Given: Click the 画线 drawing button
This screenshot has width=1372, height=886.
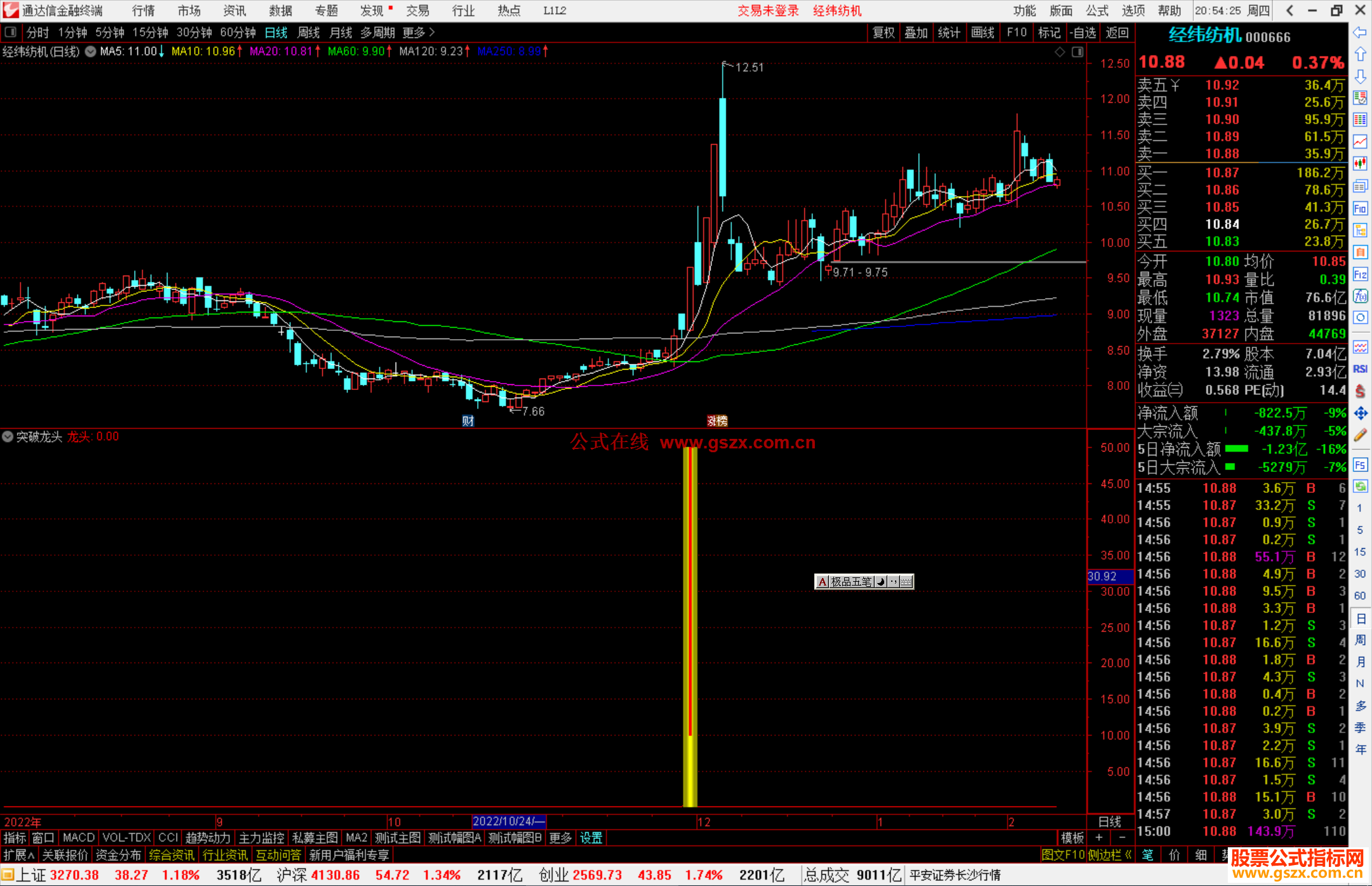Looking at the screenshot, I should (982, 32).
